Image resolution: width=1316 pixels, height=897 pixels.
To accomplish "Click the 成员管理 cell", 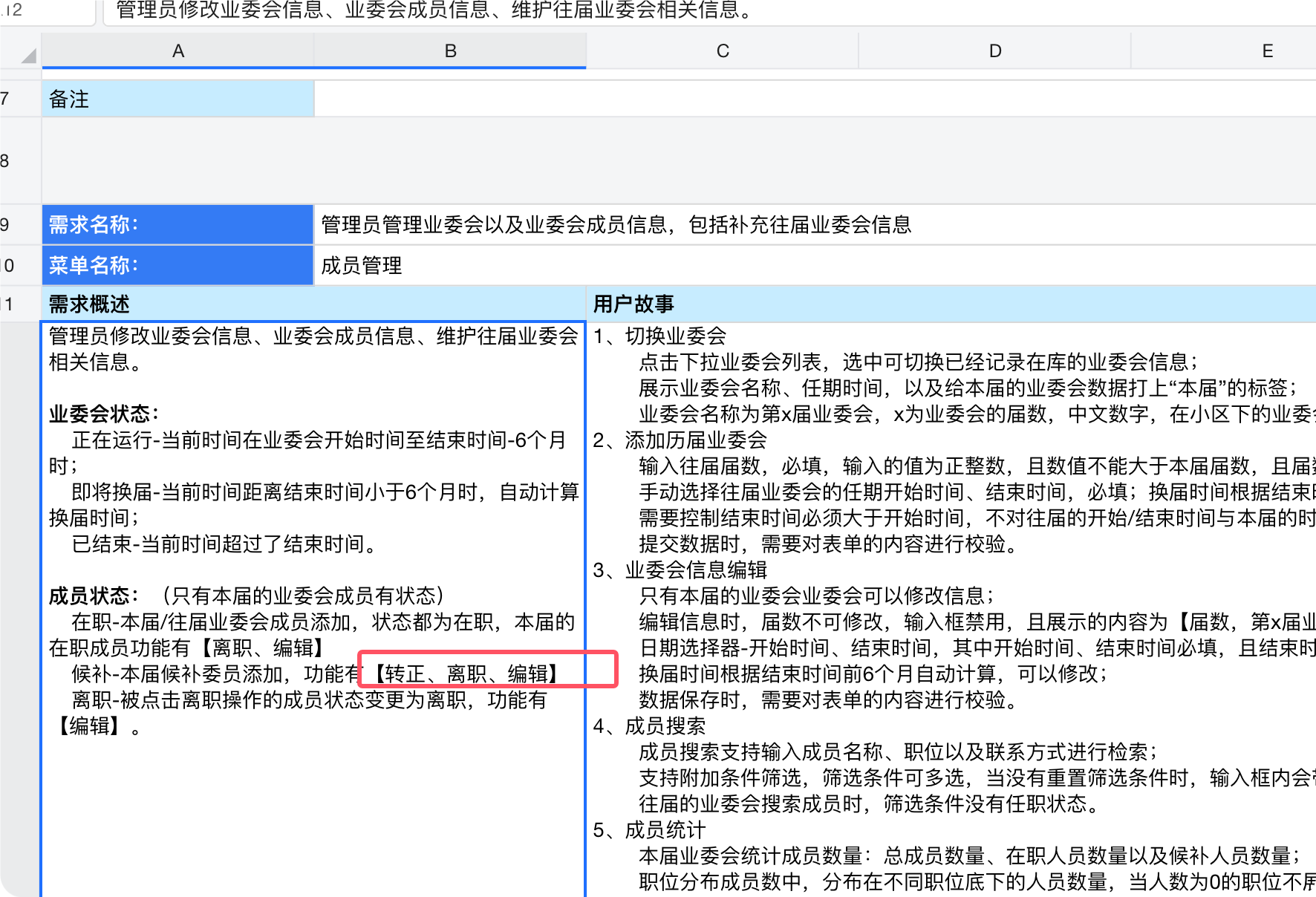I will coord(449,266).
